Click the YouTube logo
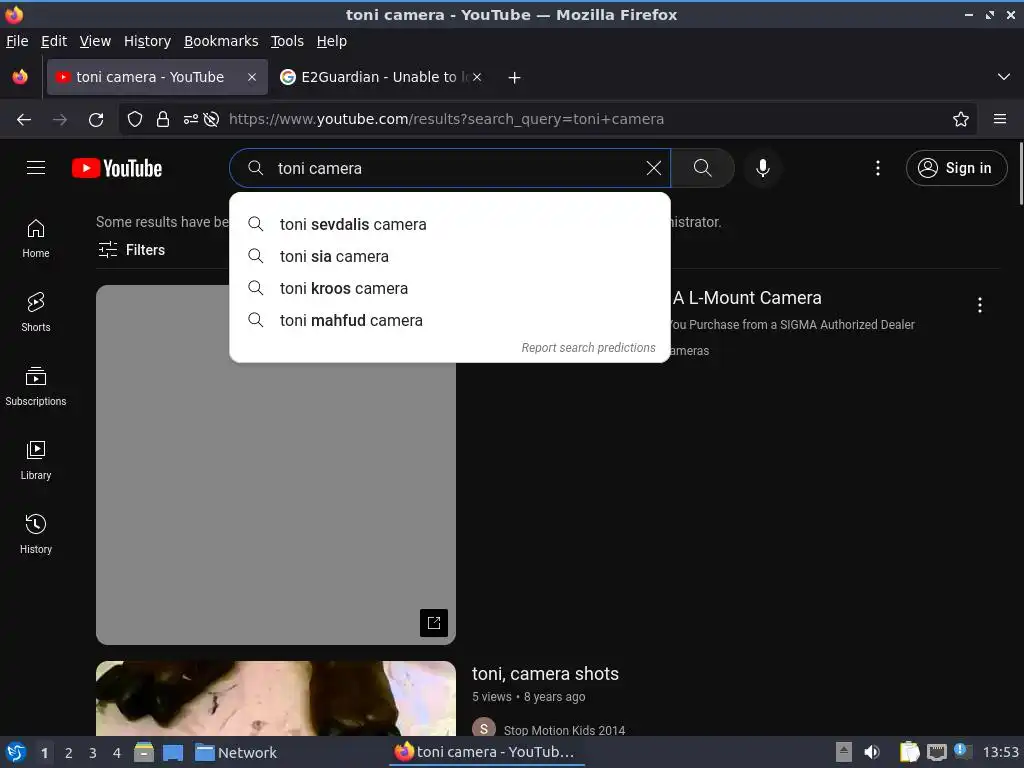Image resolution: width=1024 pixels, height=768 pixels. coord(117,168)
